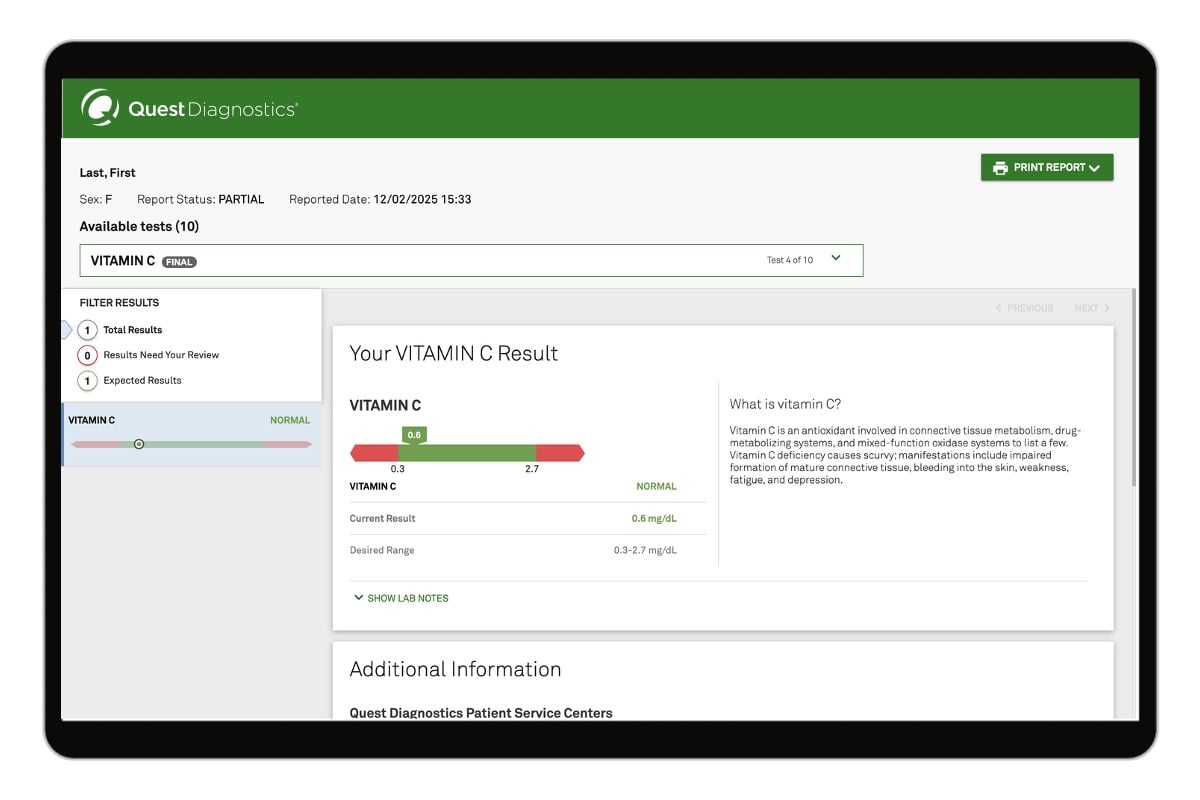
Task: Click the FINAL status badge
Action: click(x=179, y=262)
